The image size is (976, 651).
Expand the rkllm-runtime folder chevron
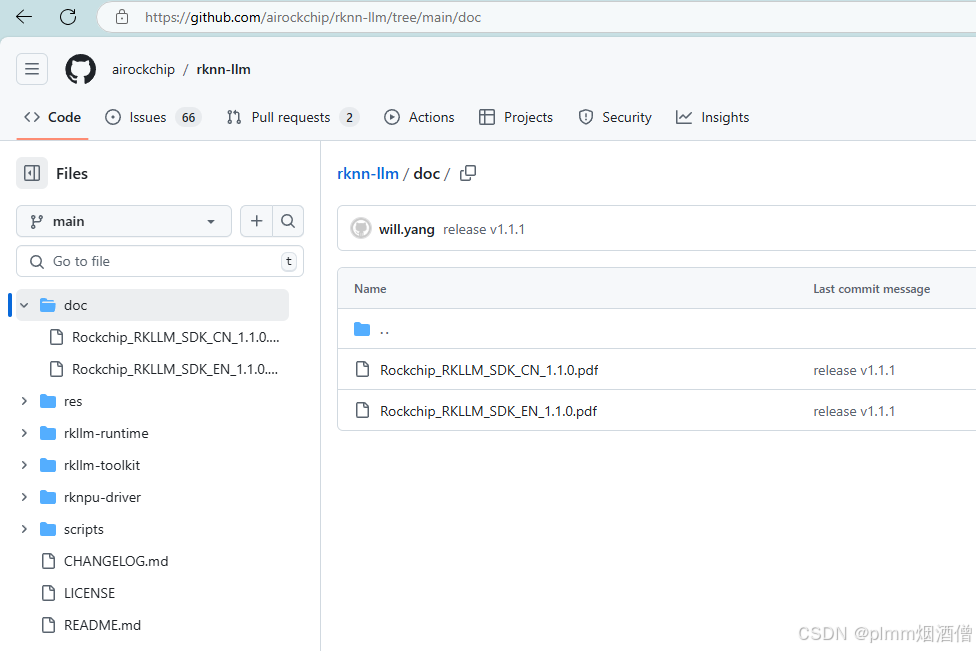click(x=24, y=433)
